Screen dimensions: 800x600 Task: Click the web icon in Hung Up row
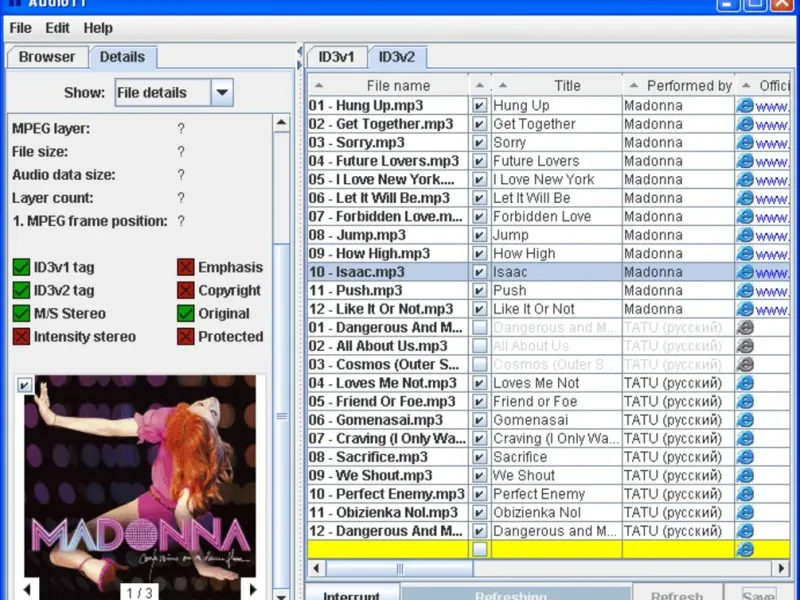[745, 106]
